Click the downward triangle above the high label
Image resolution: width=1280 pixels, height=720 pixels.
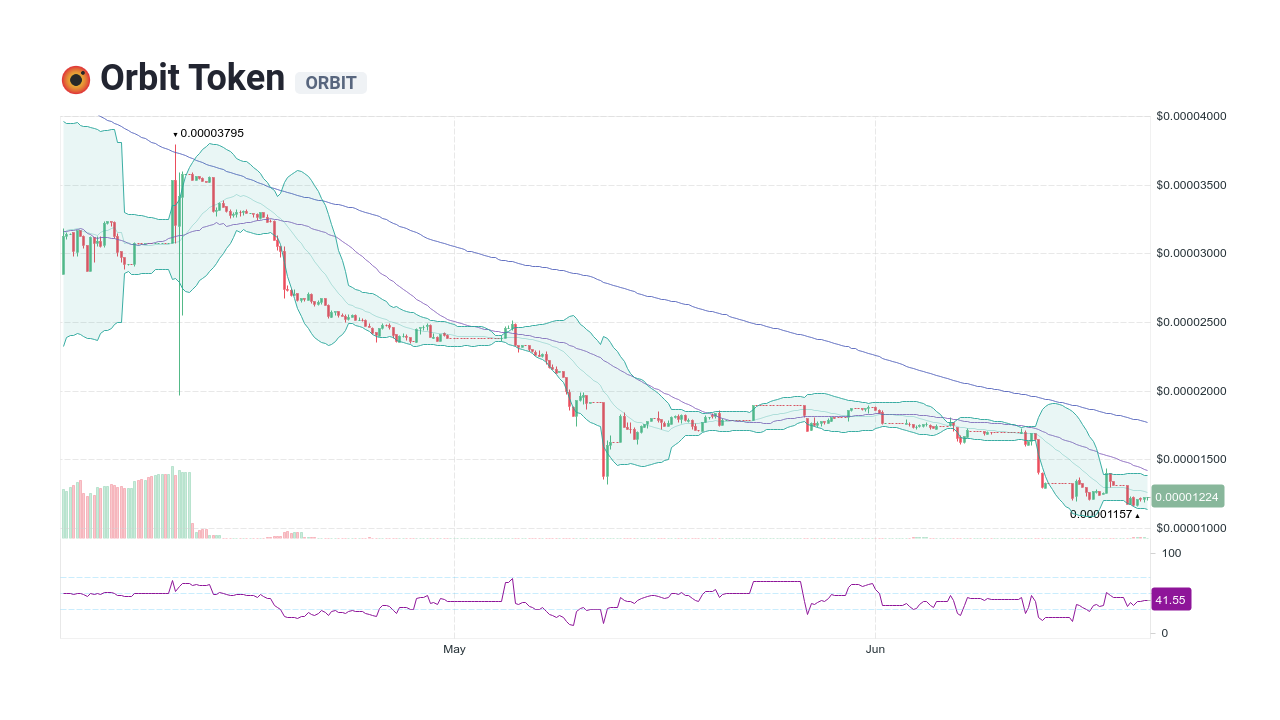[x=176, y=133]
